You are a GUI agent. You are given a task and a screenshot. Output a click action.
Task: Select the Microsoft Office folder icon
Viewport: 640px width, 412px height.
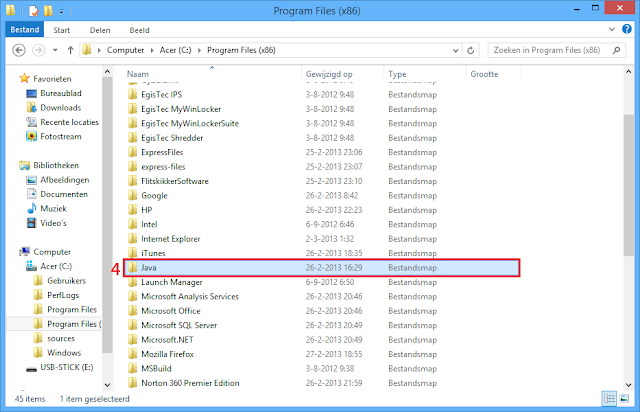[132, 311]
